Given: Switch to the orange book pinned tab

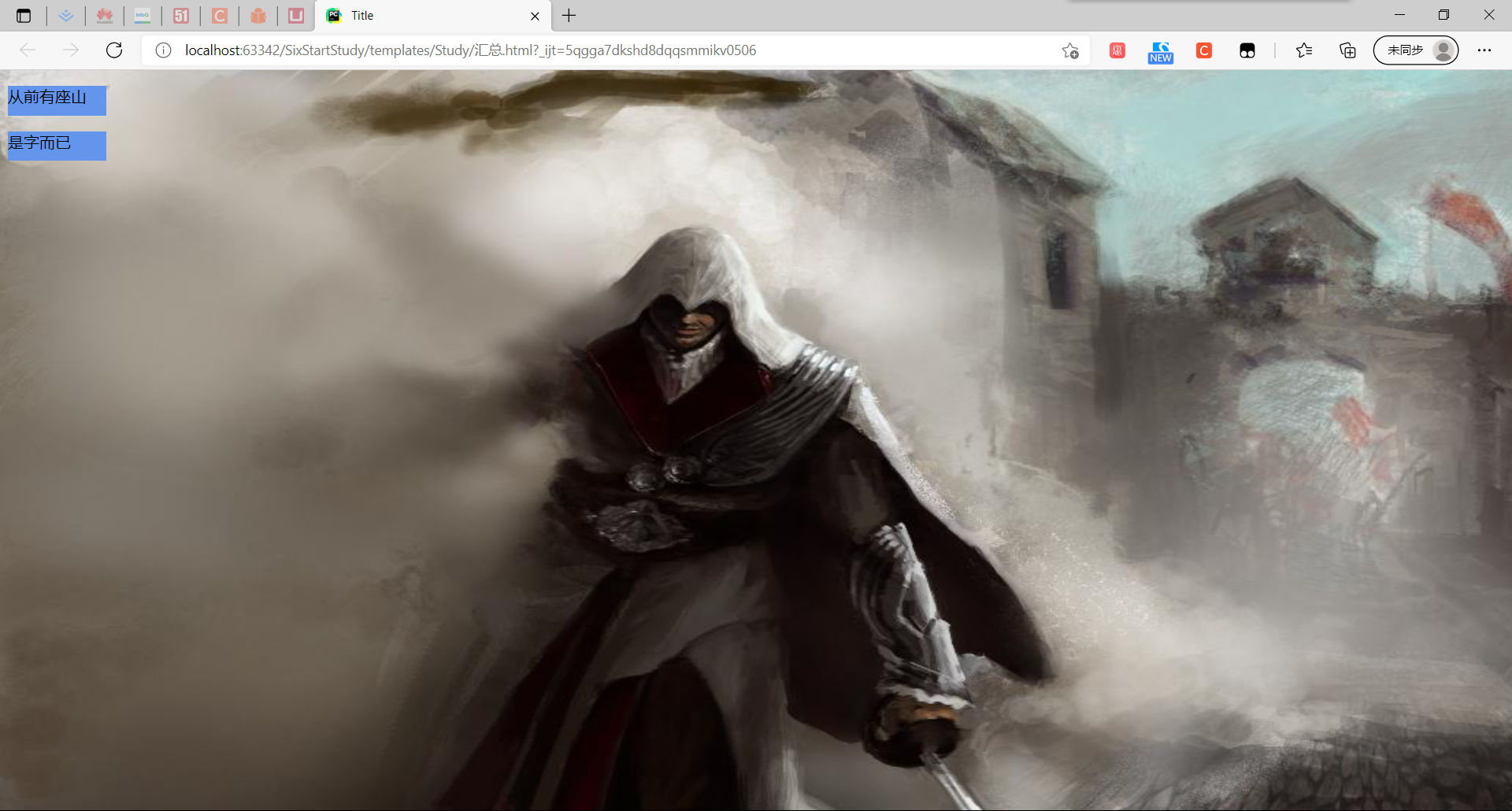Looking at the screenshot, I should point(258,16).
